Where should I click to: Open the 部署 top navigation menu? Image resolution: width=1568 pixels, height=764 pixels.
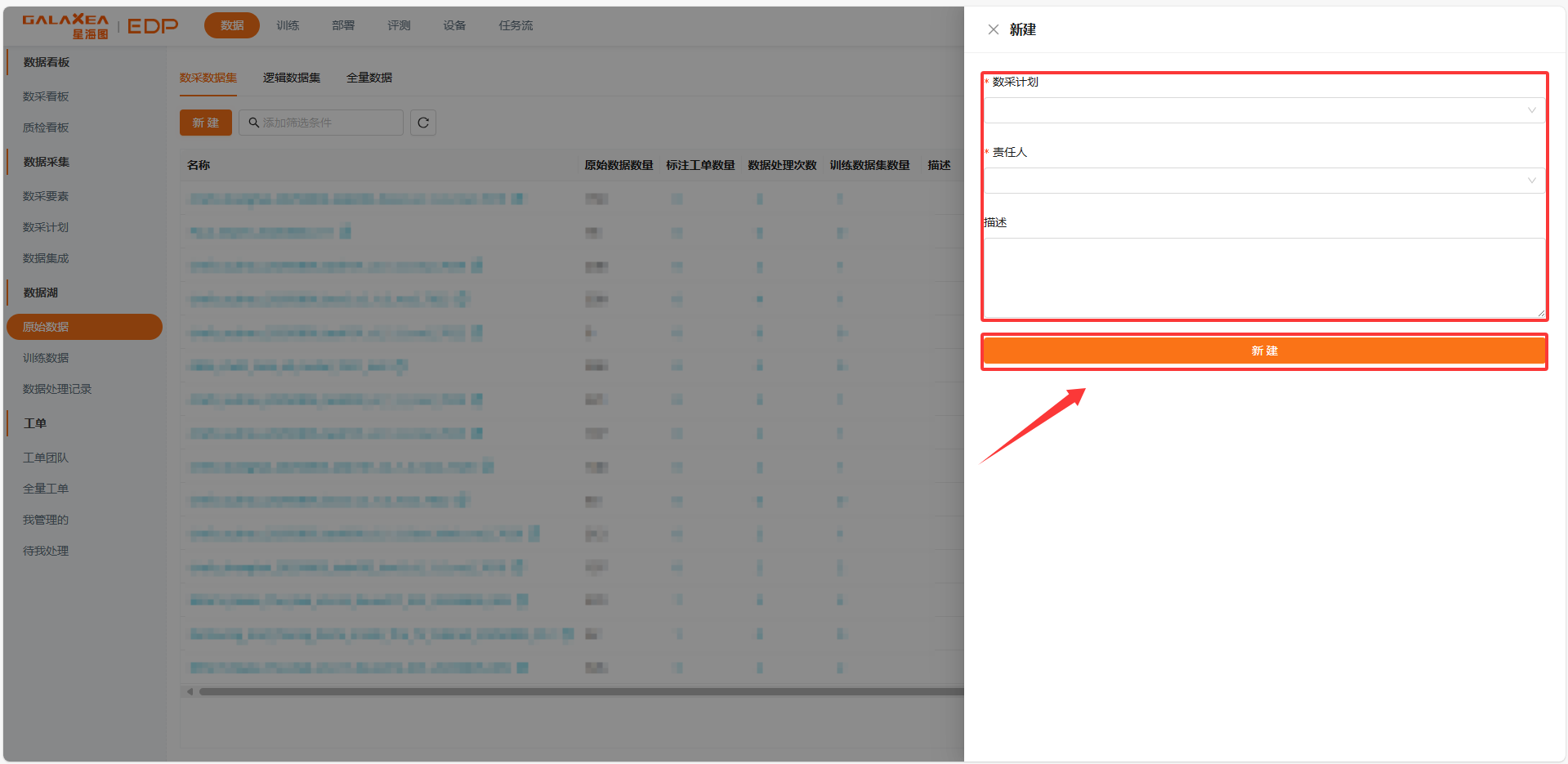tap(343, 25)
